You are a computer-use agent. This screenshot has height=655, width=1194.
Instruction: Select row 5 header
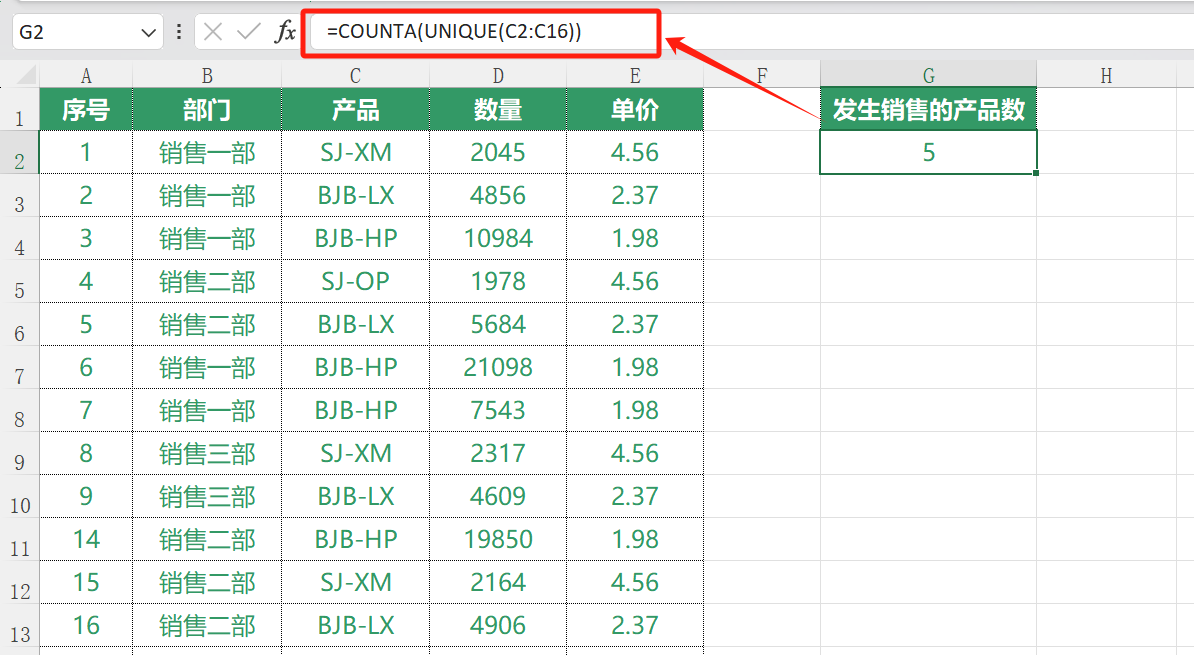[20, 282]
